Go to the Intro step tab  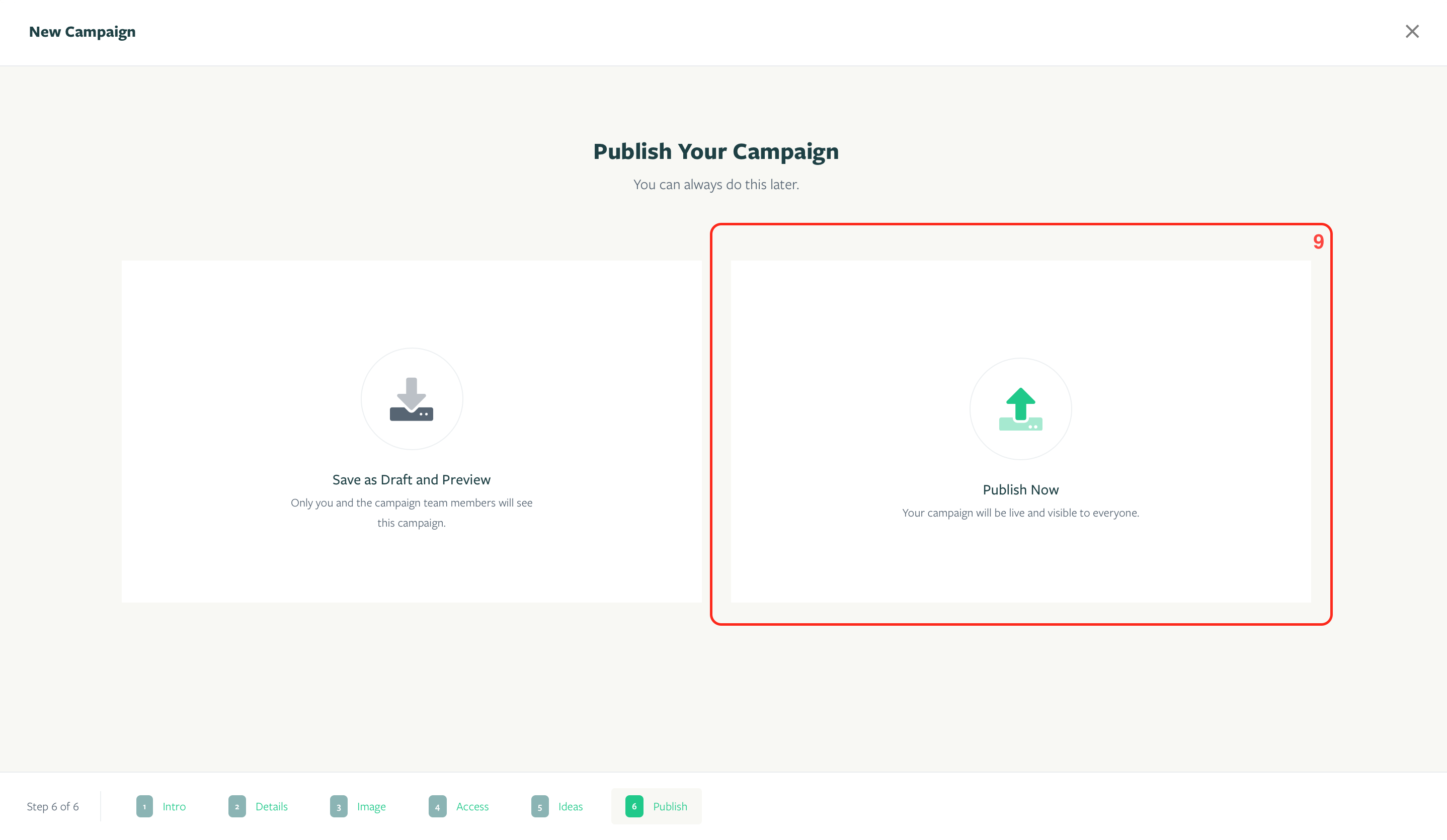coord(161,806)
